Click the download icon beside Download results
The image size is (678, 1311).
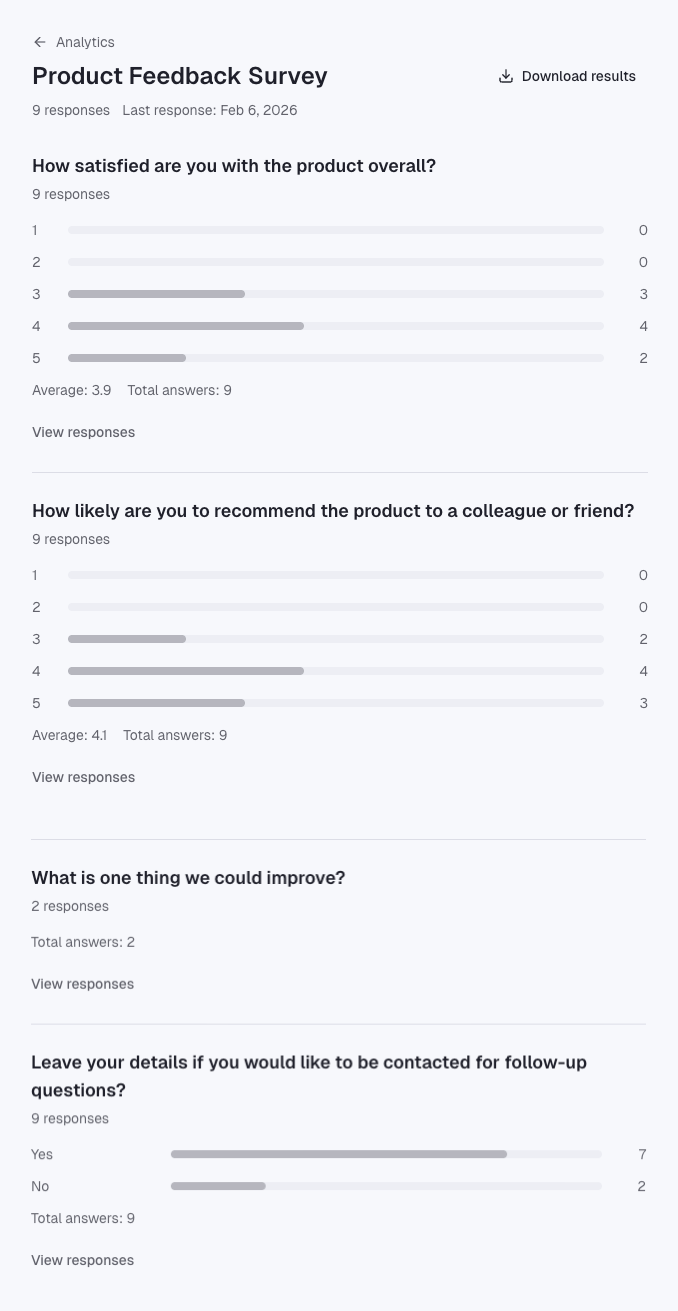tap(506, 75)
